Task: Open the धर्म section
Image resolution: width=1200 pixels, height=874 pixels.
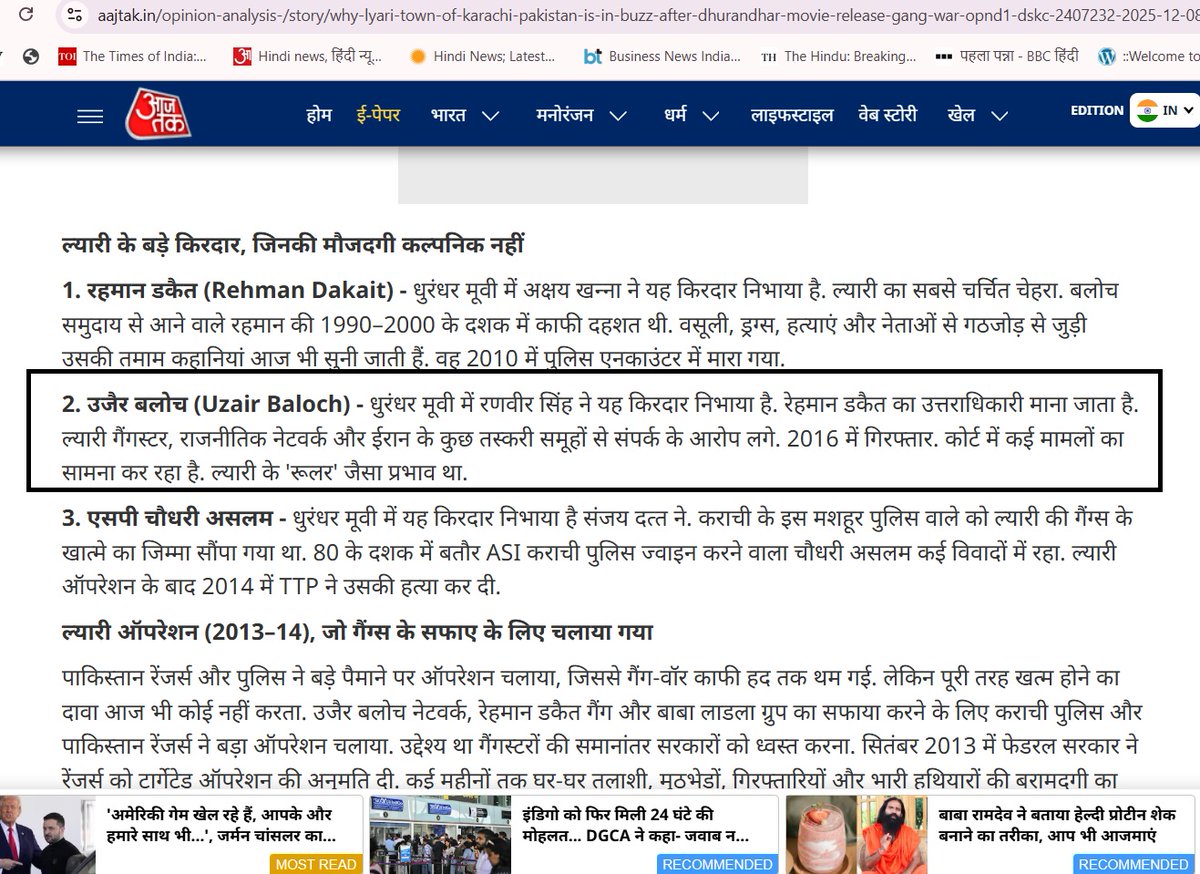Action: (x=677, y=115)
